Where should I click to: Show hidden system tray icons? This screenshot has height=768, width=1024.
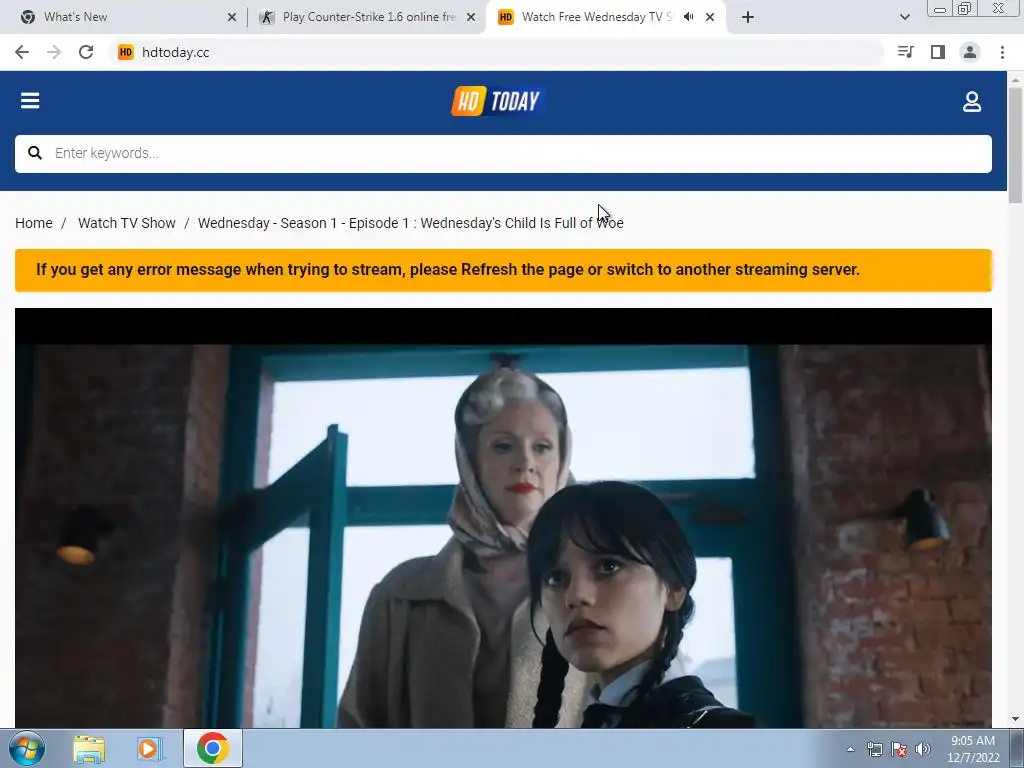(x=850, y=749)
